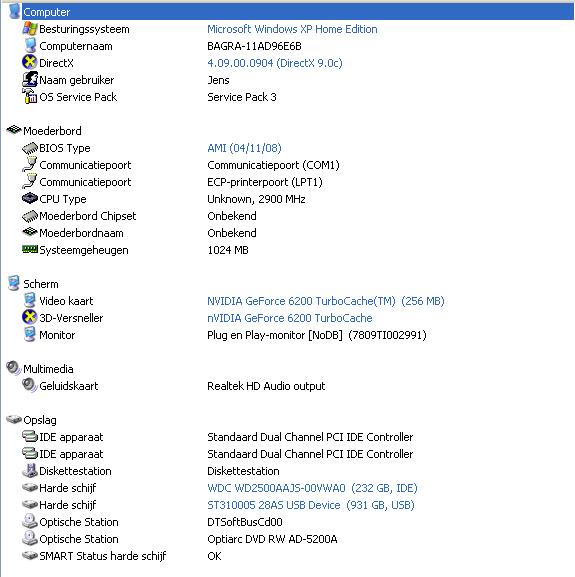The width and height of the screenshot is (575, 577).
Task: Click the CPU Type processor icon
Action: point(30,199)
